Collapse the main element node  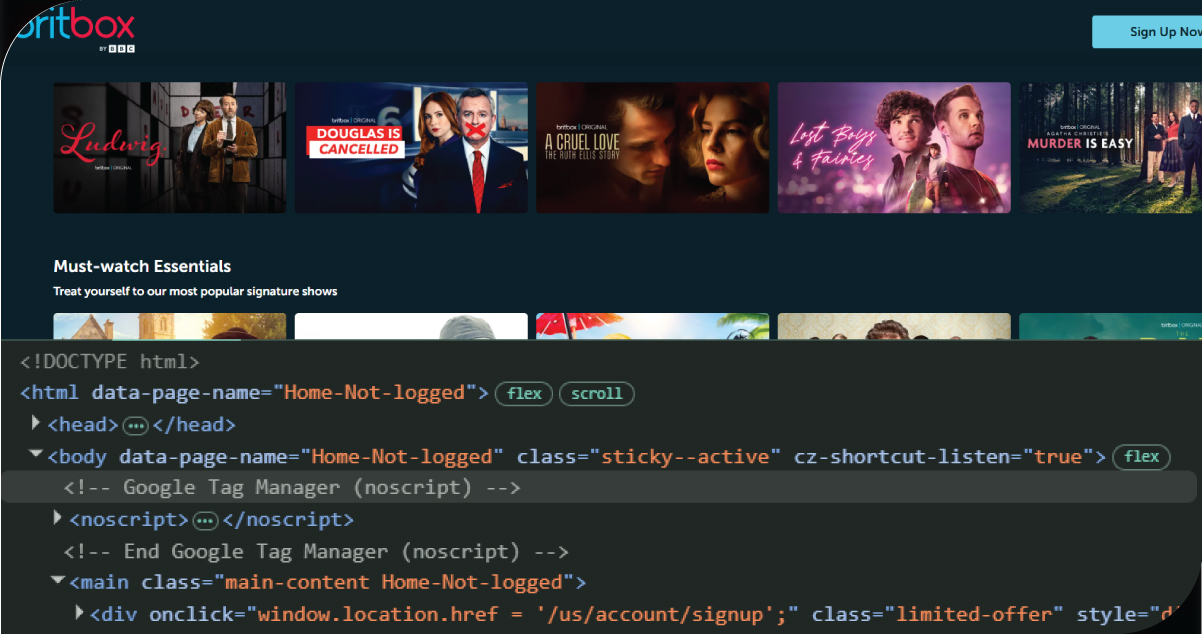58,581
